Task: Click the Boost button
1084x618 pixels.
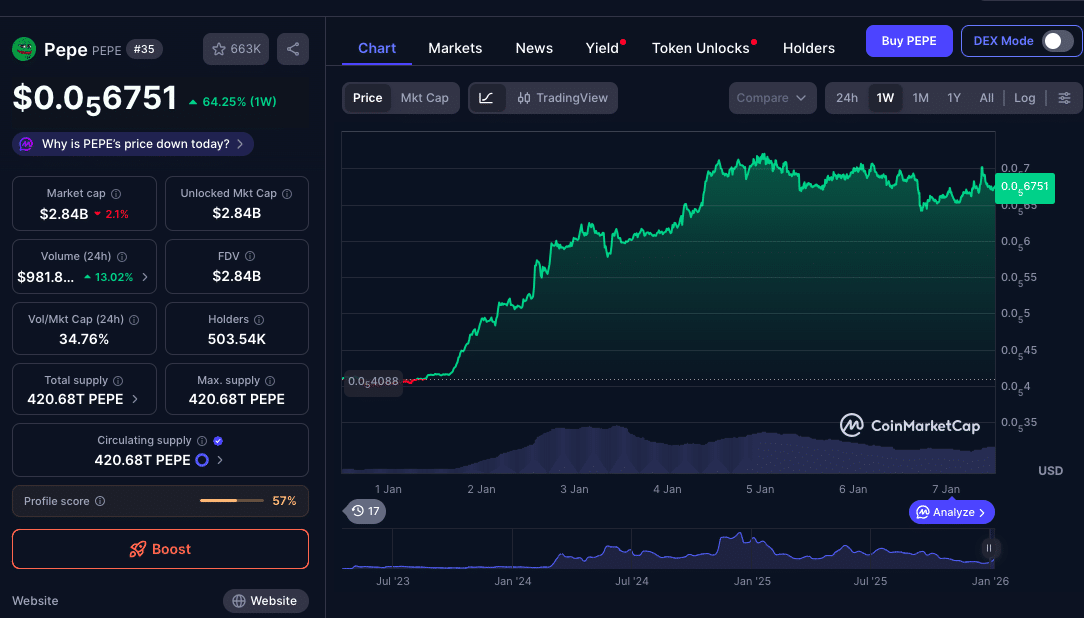Action: 160,550
